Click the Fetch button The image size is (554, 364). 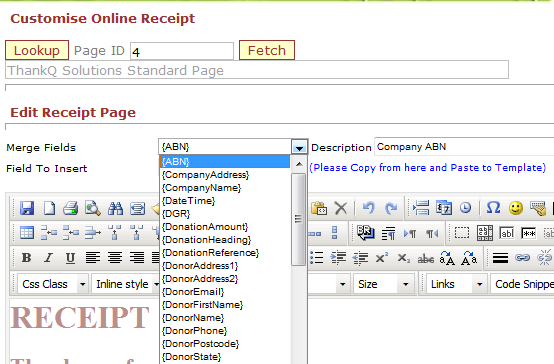[x=267, y=50]
